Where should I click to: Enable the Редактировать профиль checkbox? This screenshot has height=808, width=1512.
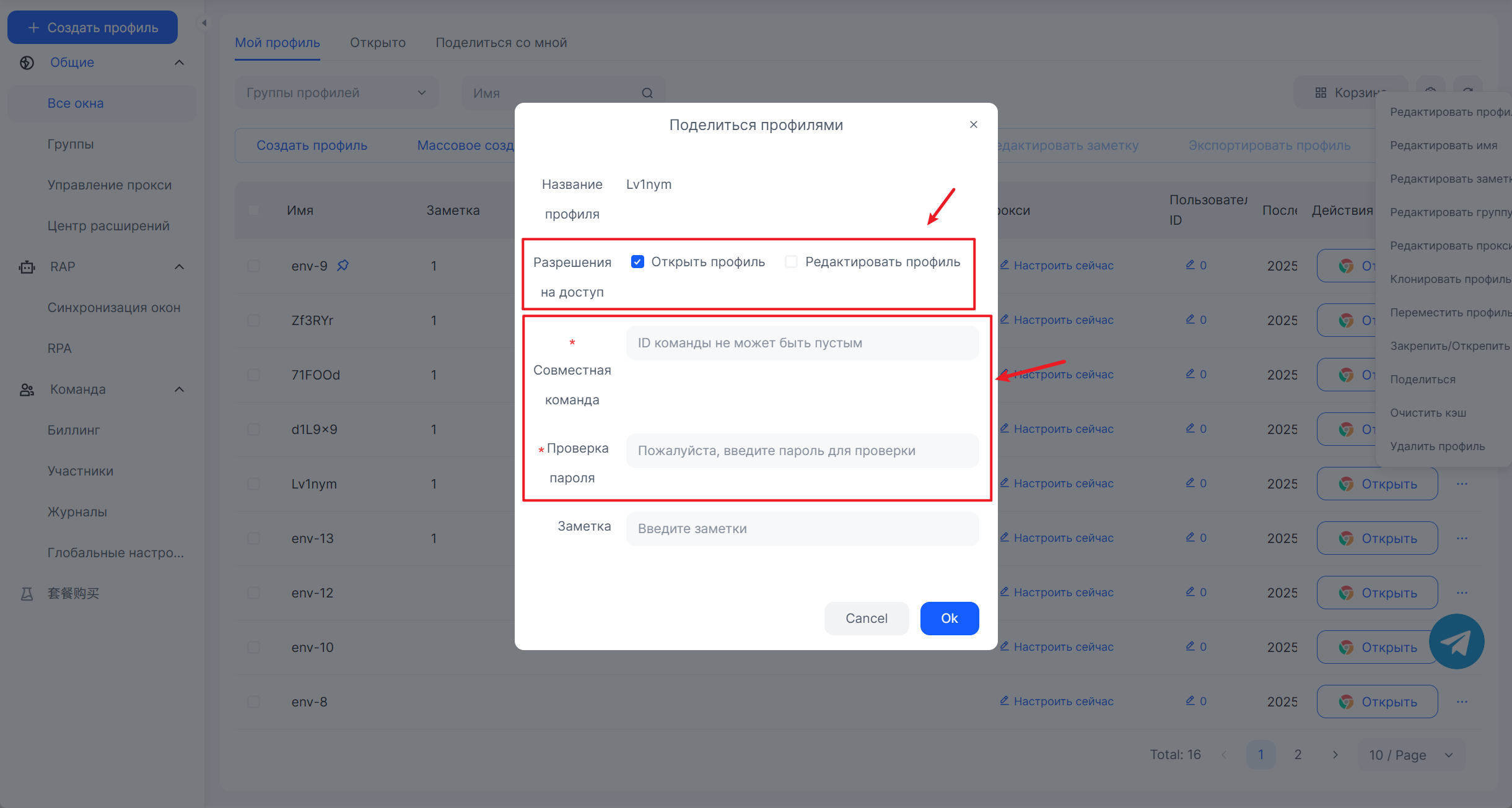tap(791, 261)
